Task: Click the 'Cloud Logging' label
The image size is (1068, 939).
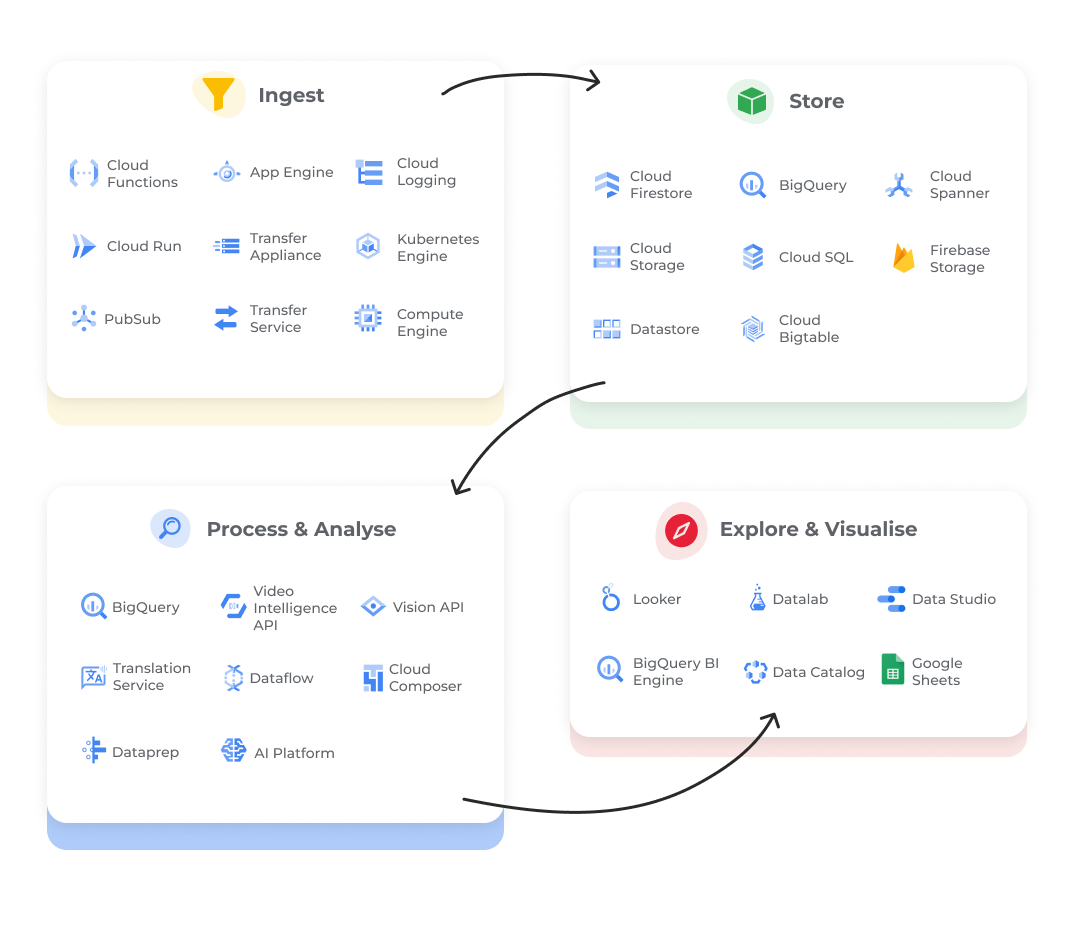Action: [426, 172]
